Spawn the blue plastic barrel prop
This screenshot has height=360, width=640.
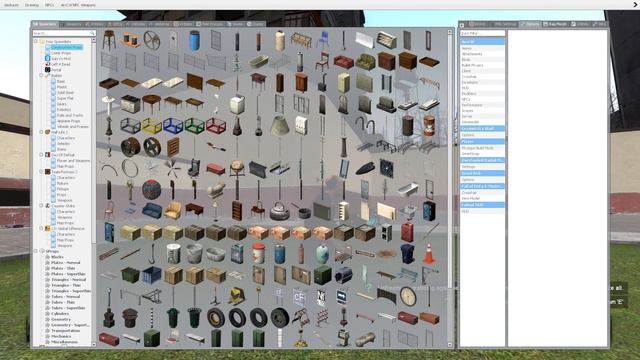(x=194, y=41)
